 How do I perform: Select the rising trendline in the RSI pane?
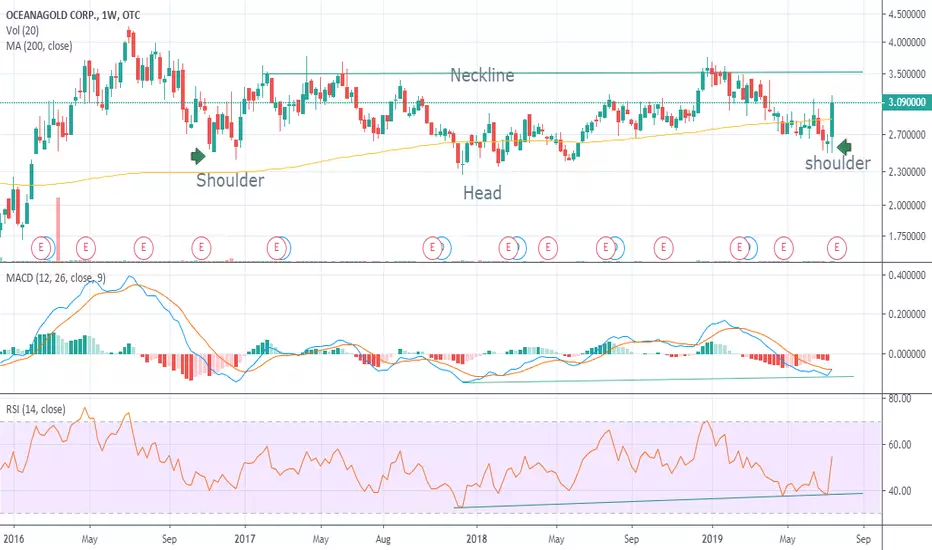click(x=658, y=500)
